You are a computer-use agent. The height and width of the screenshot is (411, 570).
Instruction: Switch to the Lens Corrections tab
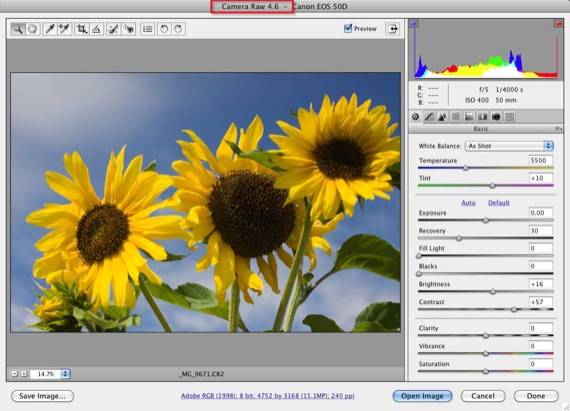click(482, 117)
